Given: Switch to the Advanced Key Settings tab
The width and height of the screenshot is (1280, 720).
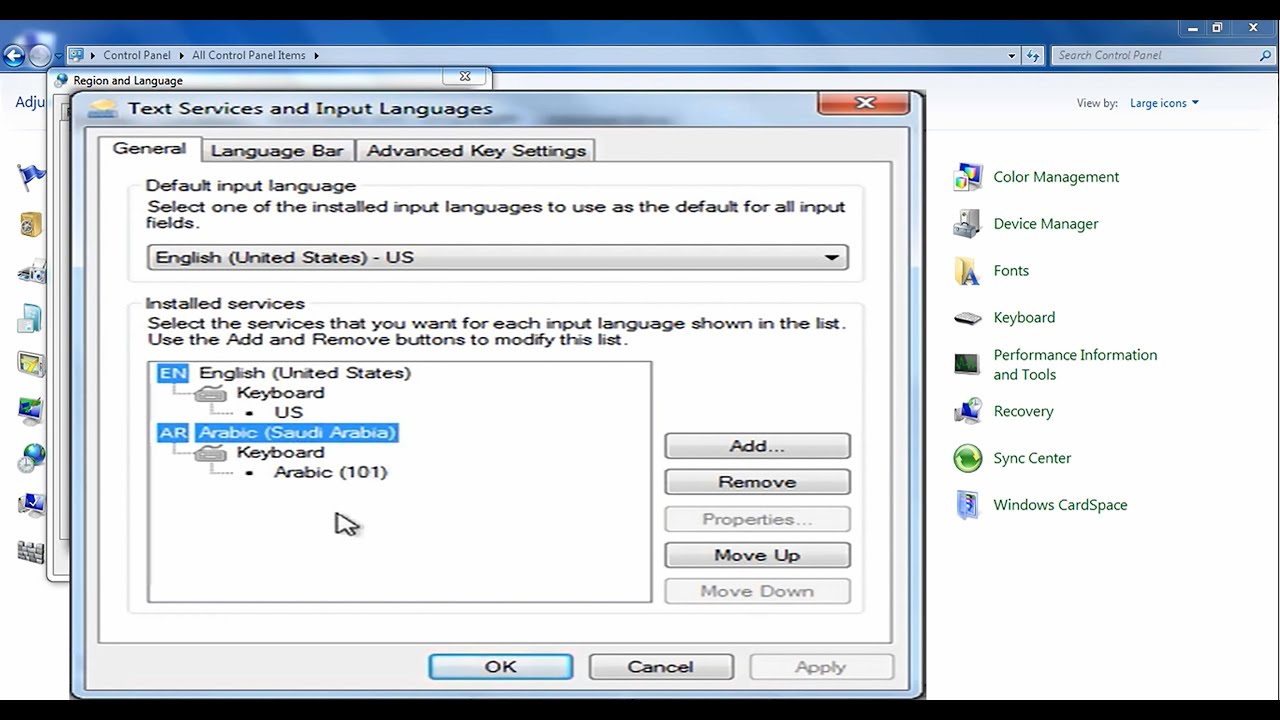Looking at the screenshot, I should tap(476, 151).
